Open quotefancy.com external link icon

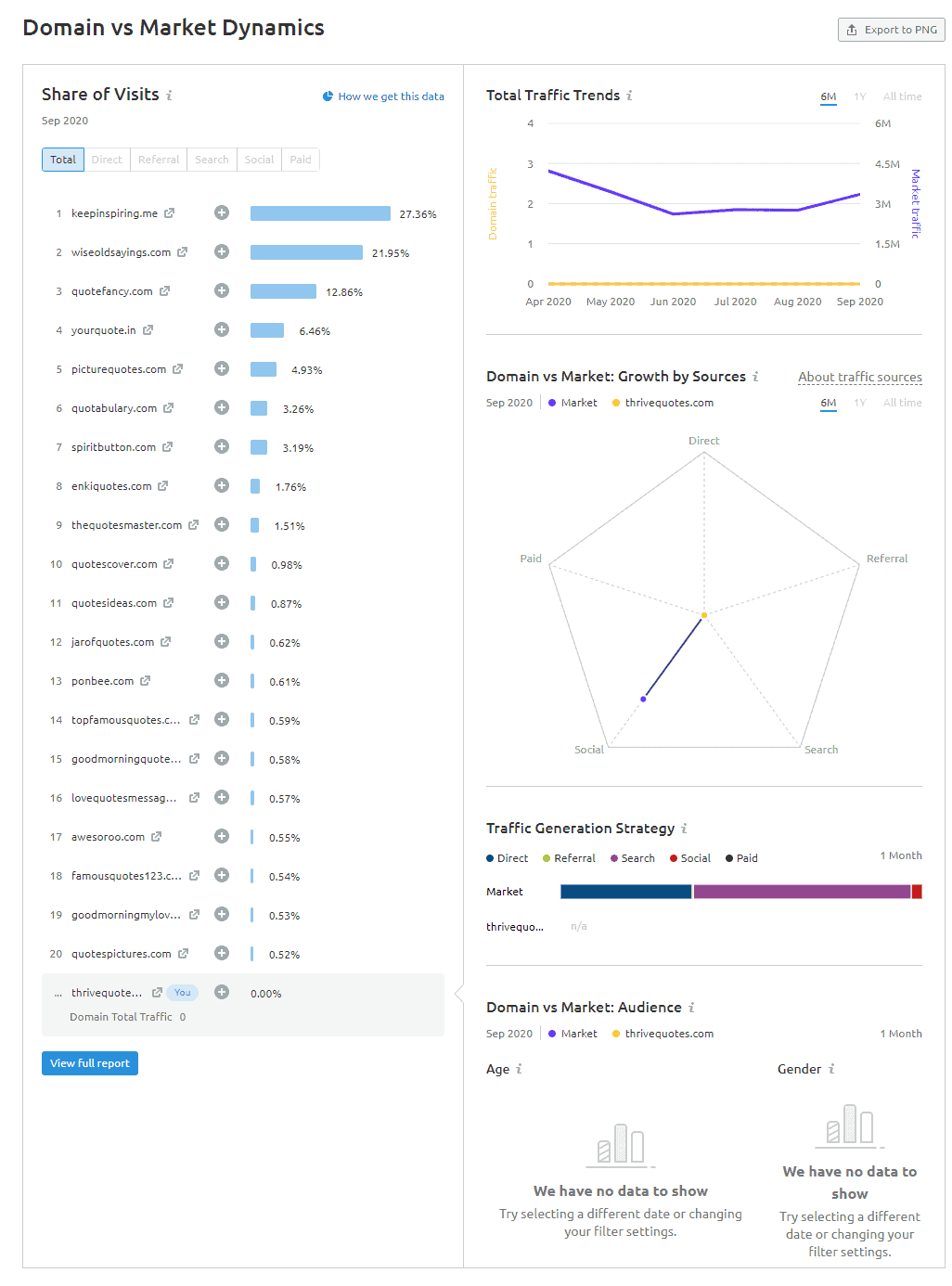pos(165,291)
